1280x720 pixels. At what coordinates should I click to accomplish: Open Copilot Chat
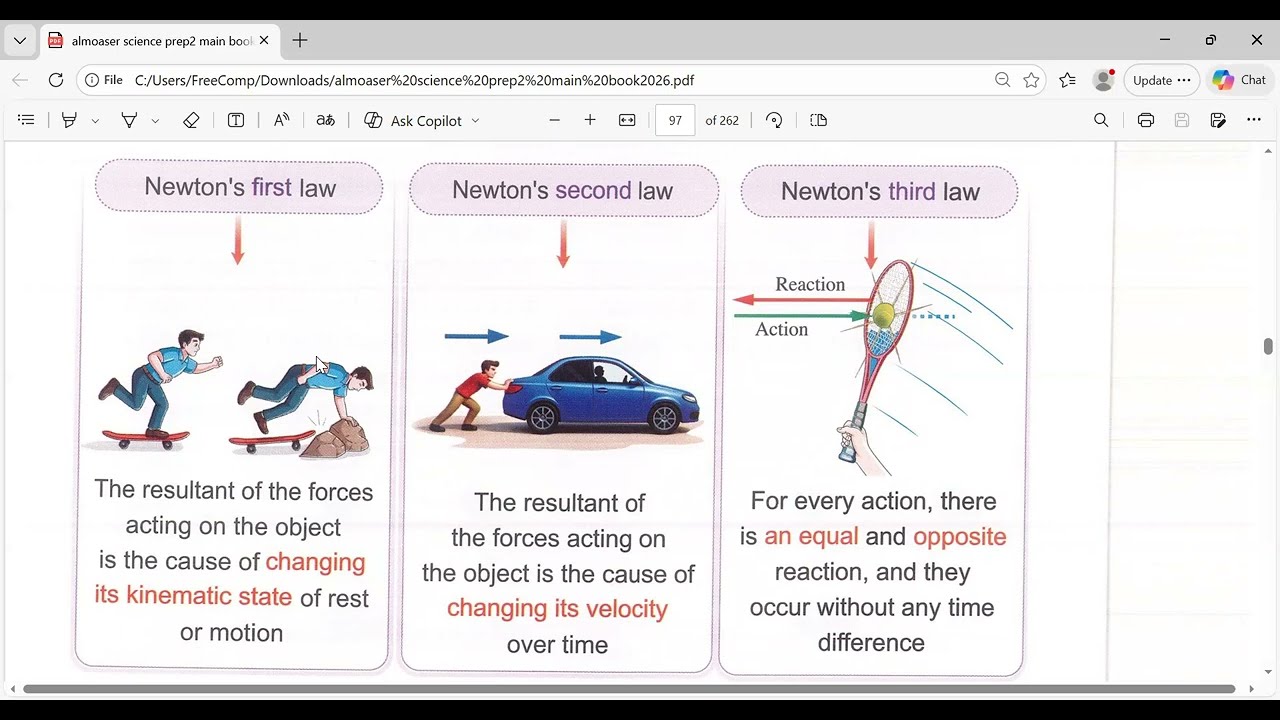(1239, 80)
